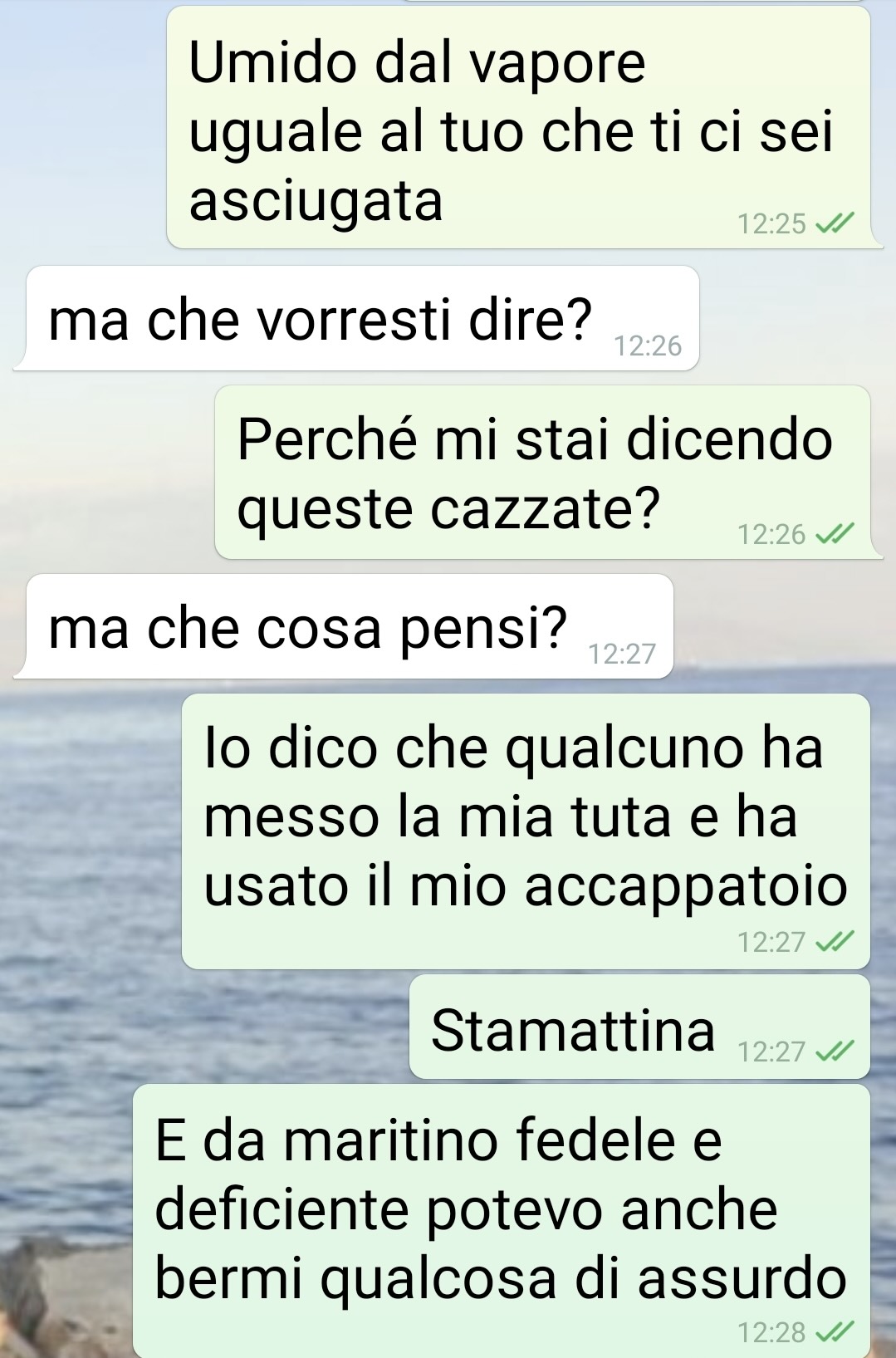The image size is (896, 1358).
Task: Select the 'E da maritino fedele' message bubble
Action: [502, 1221]
